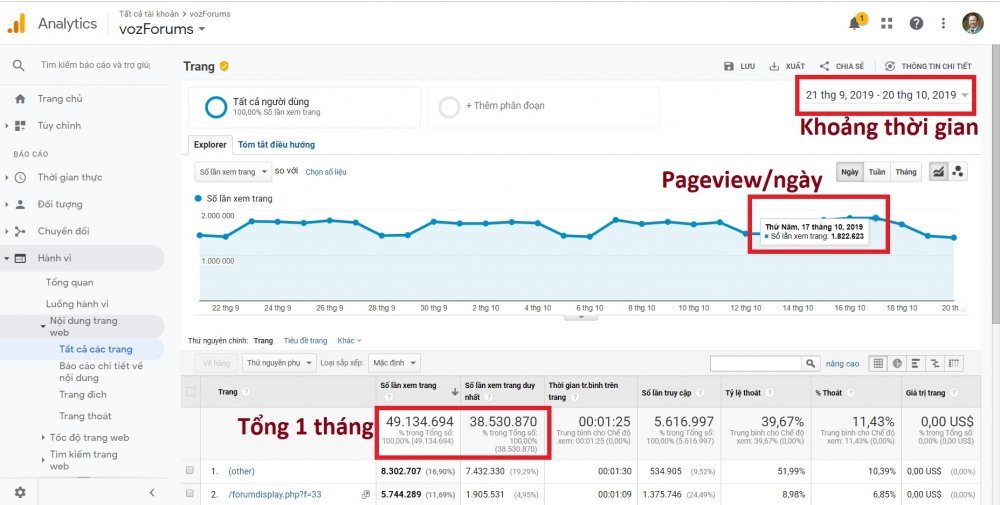Open the (other) page link
The height and width of the screenshot is (505, 1000).
[x=241, y=471]
